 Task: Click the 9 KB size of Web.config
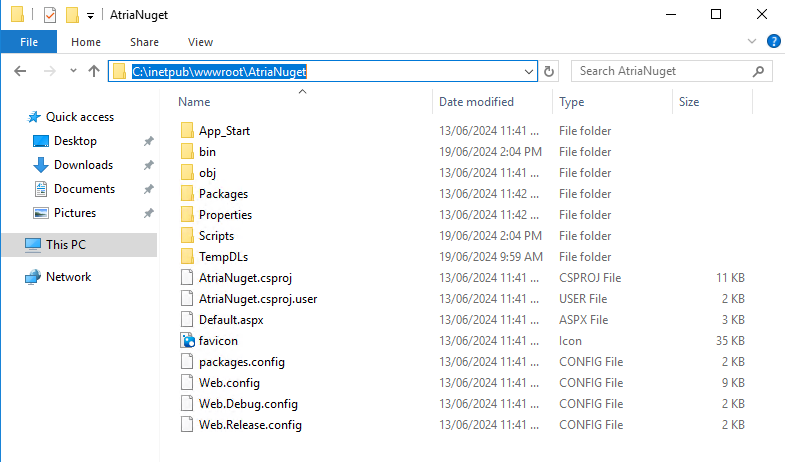coord(733,383)
